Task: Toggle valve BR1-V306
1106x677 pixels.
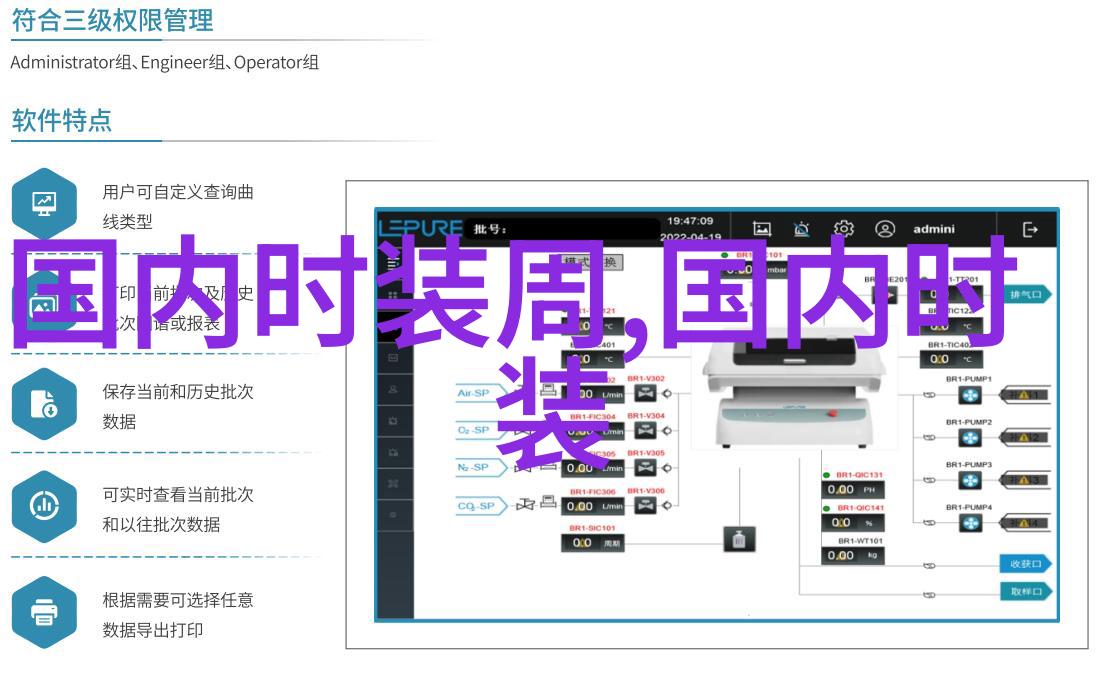Action: 645,504
